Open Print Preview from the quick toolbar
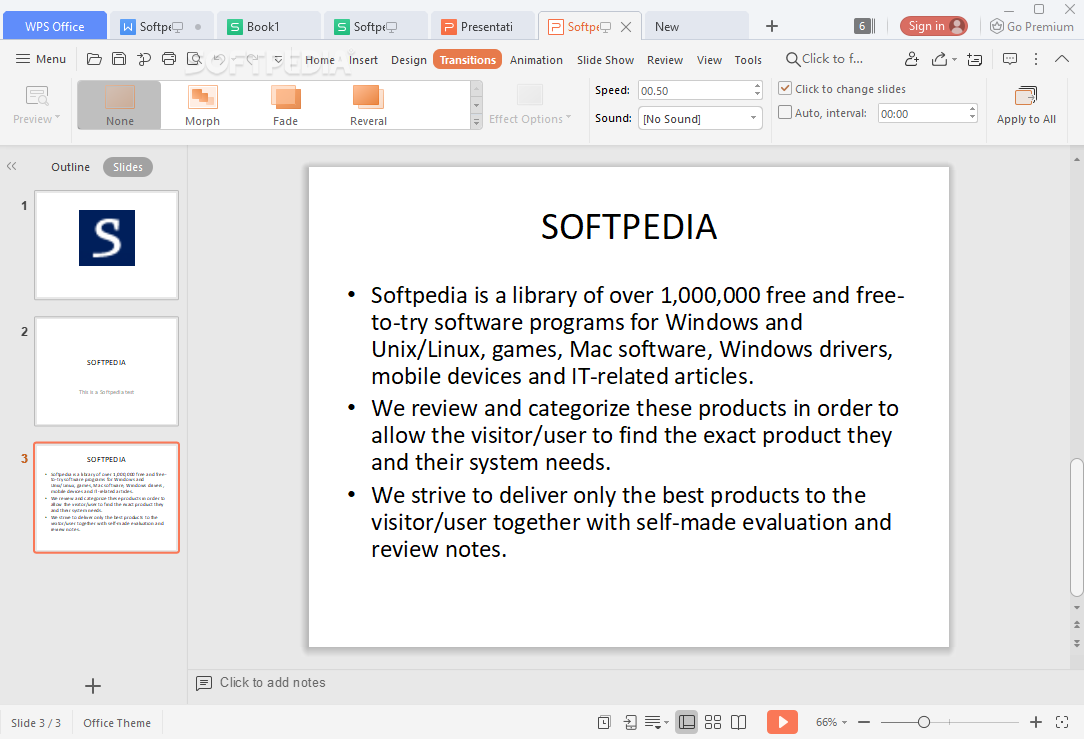The height and width of the screenshot is (739, 1084). (194, 59)
